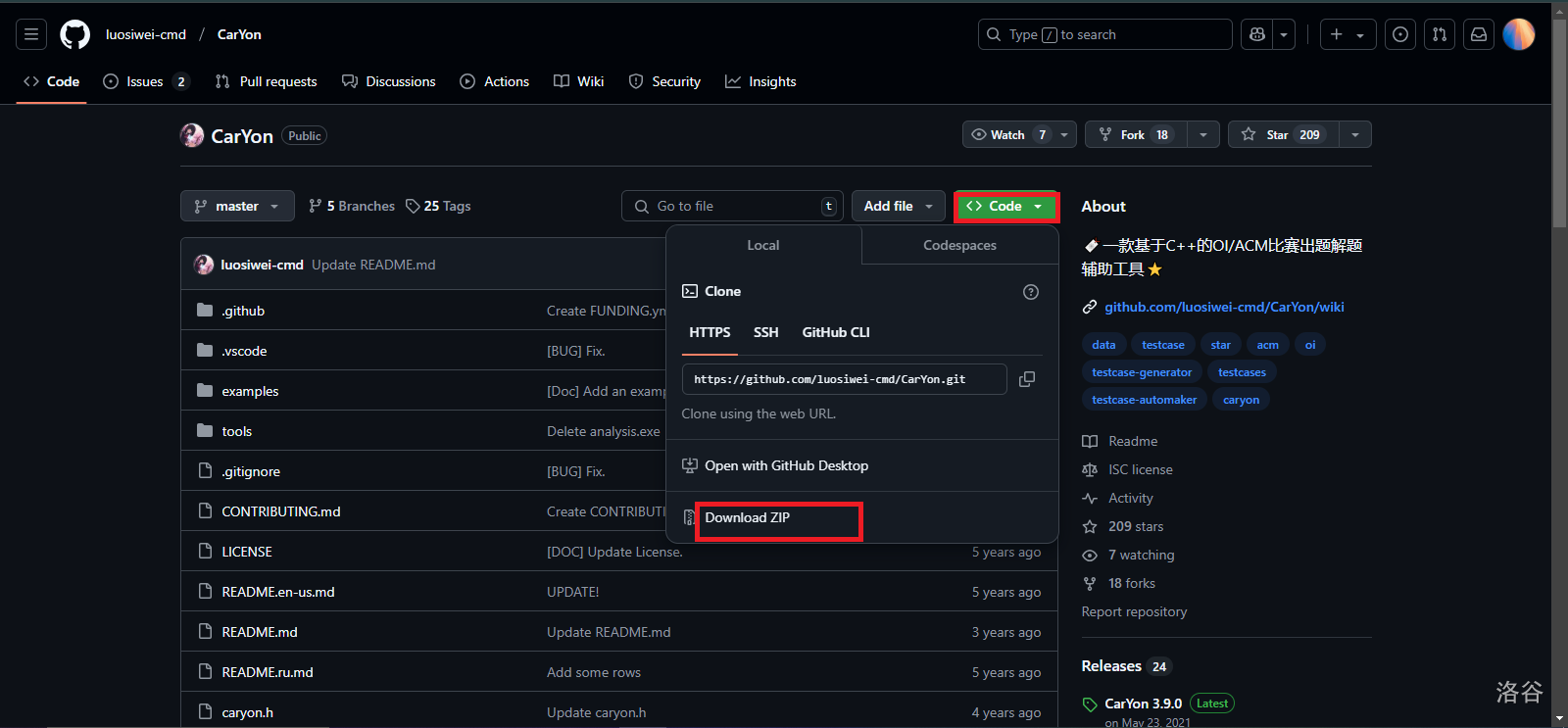Screen dimensions: 1568x728
Task: Star the CarYon repository
Action: (1282, 134)
